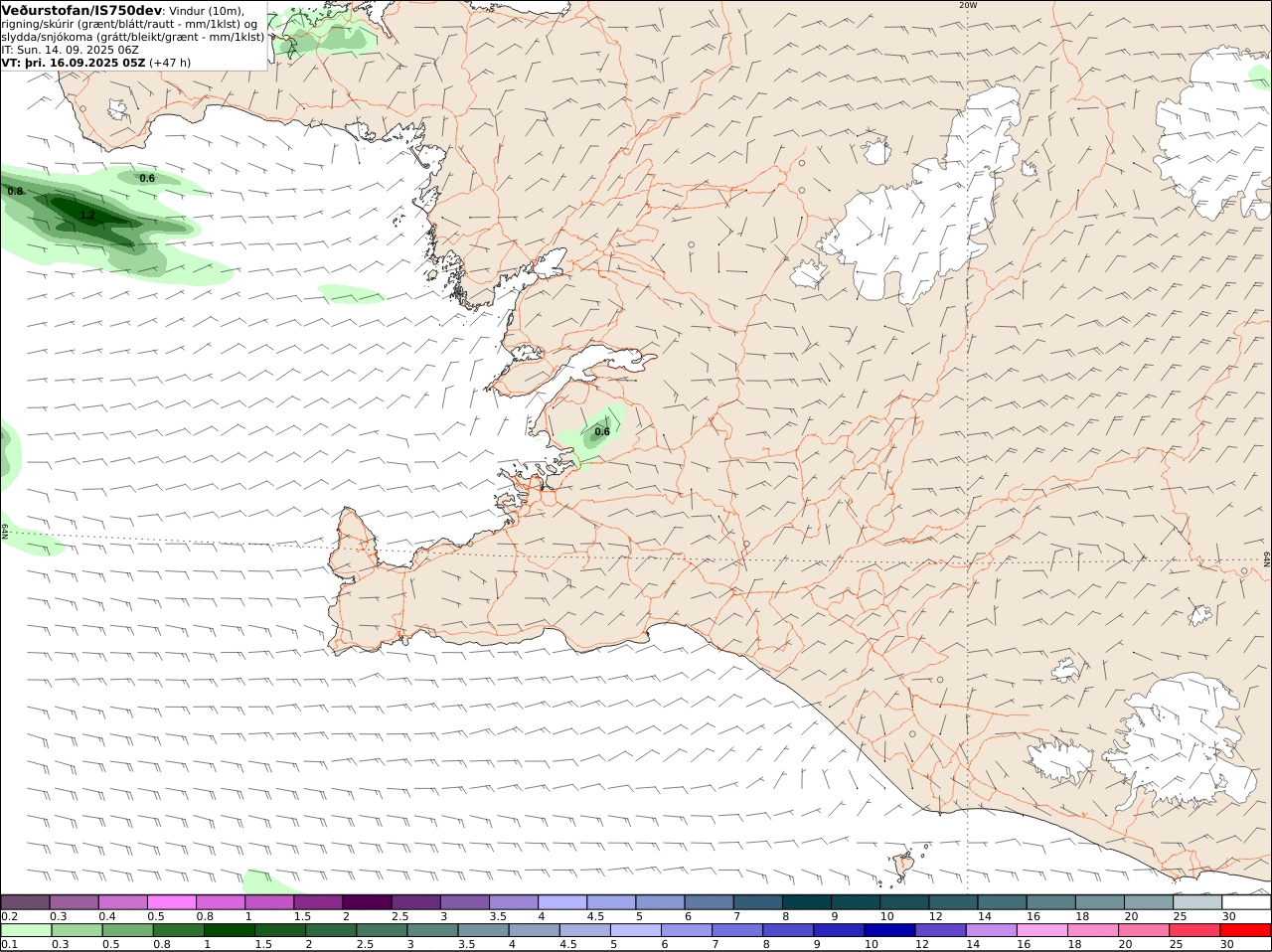Click the '(+47 h)' forecast offset text

pos(170,63)
